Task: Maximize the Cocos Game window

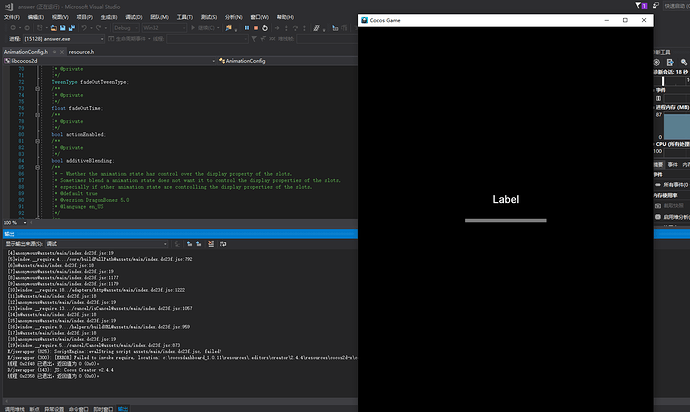Action: (625, 20)
